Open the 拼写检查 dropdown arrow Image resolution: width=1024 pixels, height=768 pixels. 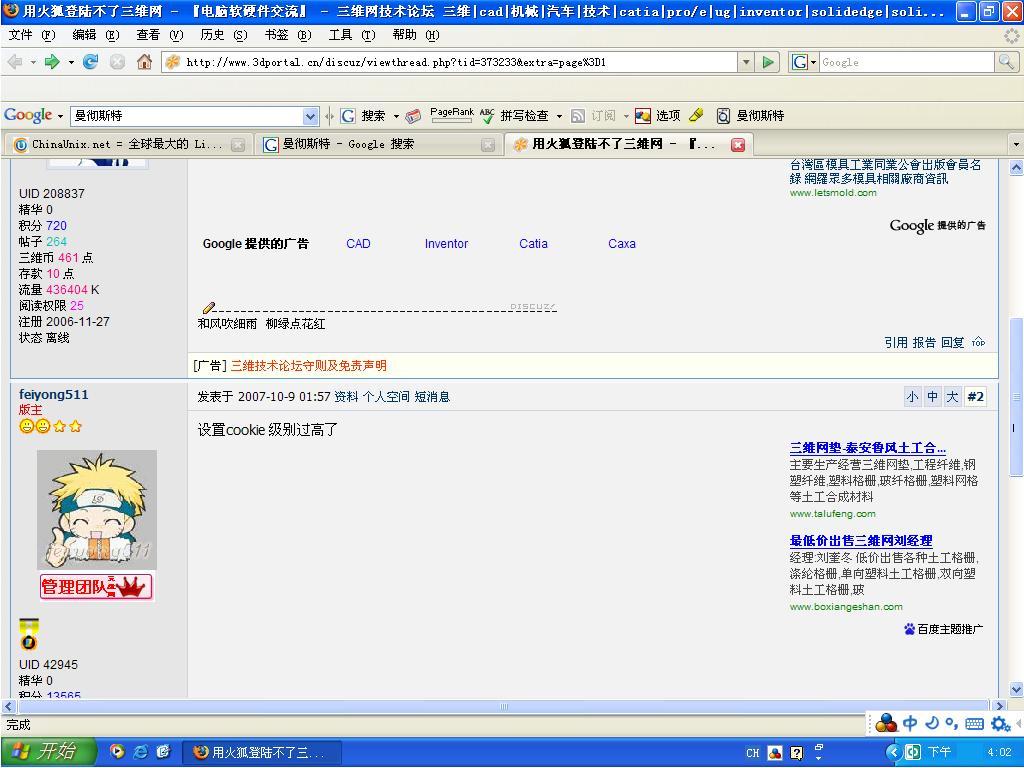tap(559, 116)
